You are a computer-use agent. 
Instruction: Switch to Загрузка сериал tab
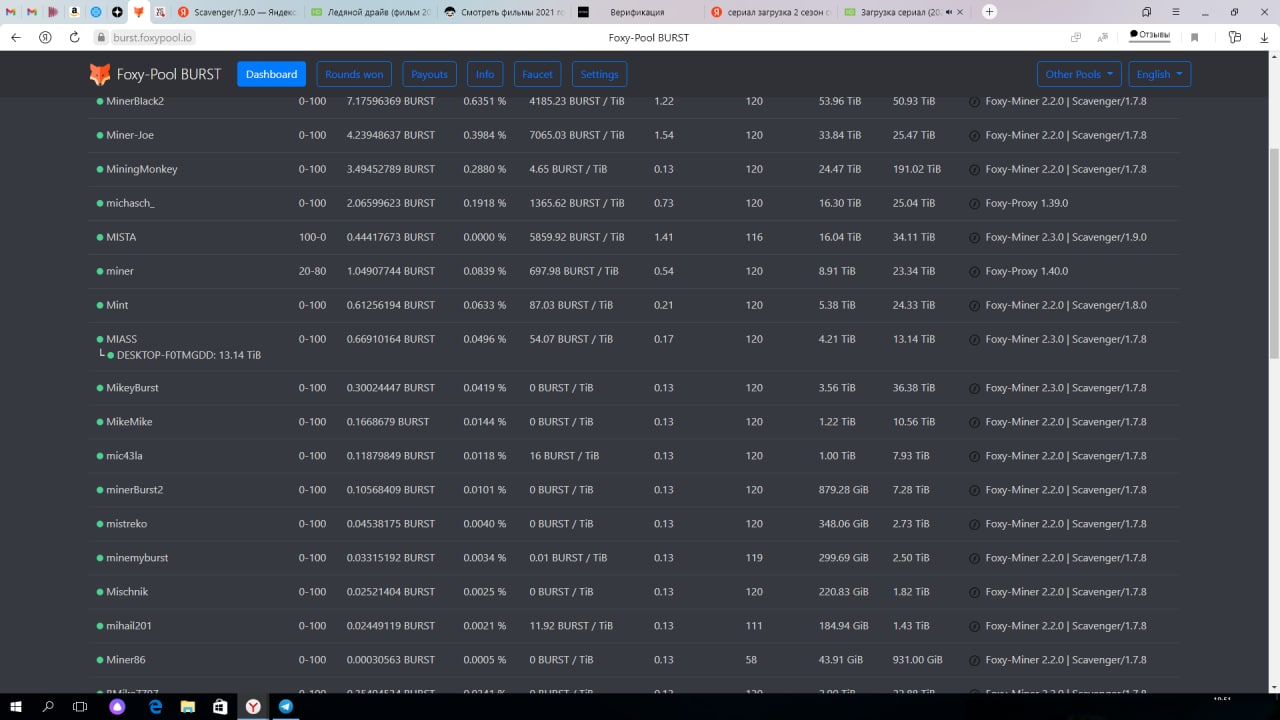point(902,12)
